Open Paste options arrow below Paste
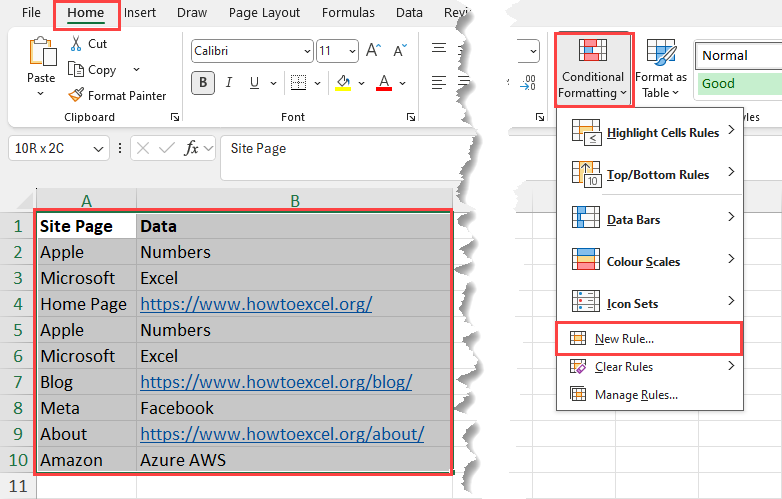 pos(41,94)
